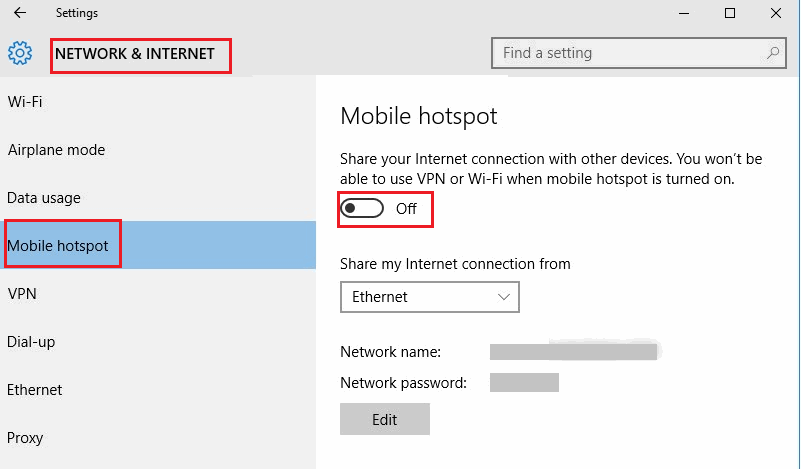The image size is (801, 469).
Task: Click the Edit button
Action: (x=385, y=419)
